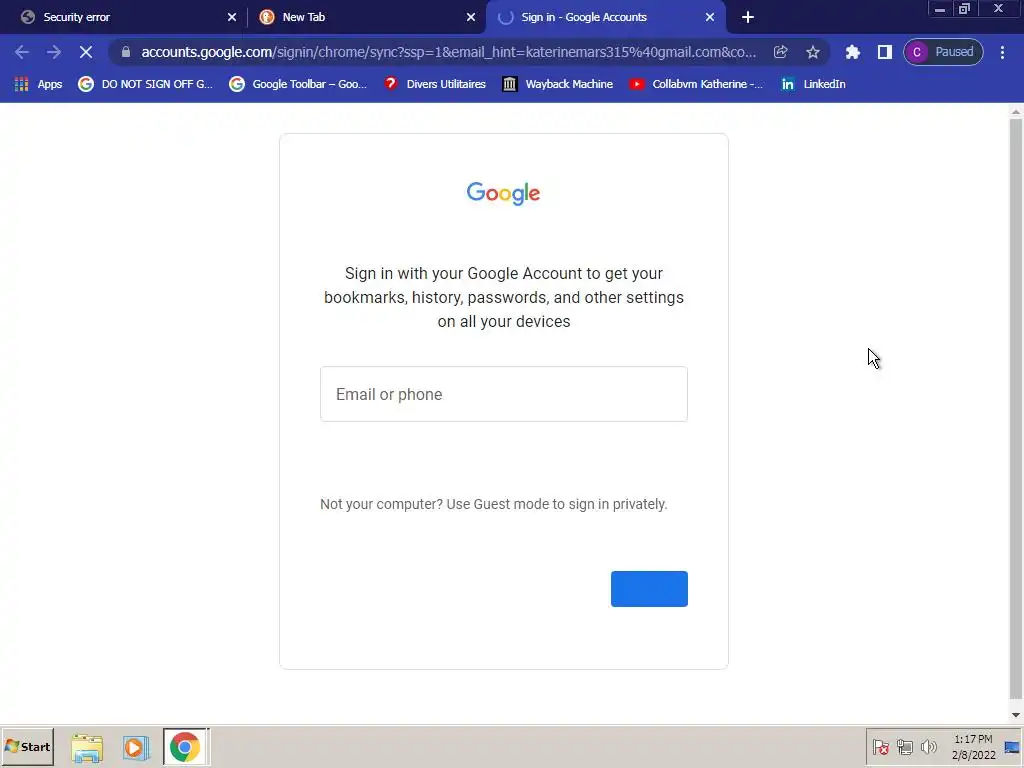The image size is (1024, 768).
Task: Open Windows Start menu
Action: tap(27, 746)
